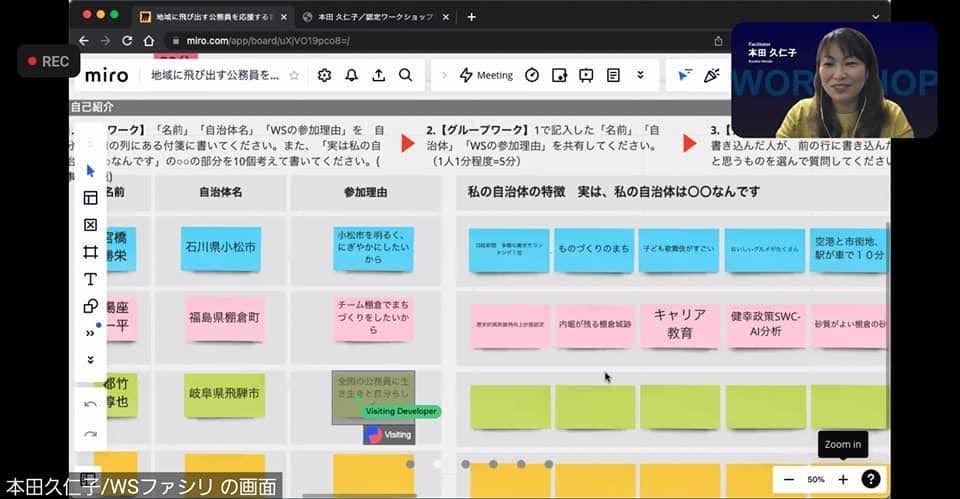Open the help question mark button
The height and width of the screenshot is (499, 960).
tap(871, 479)
